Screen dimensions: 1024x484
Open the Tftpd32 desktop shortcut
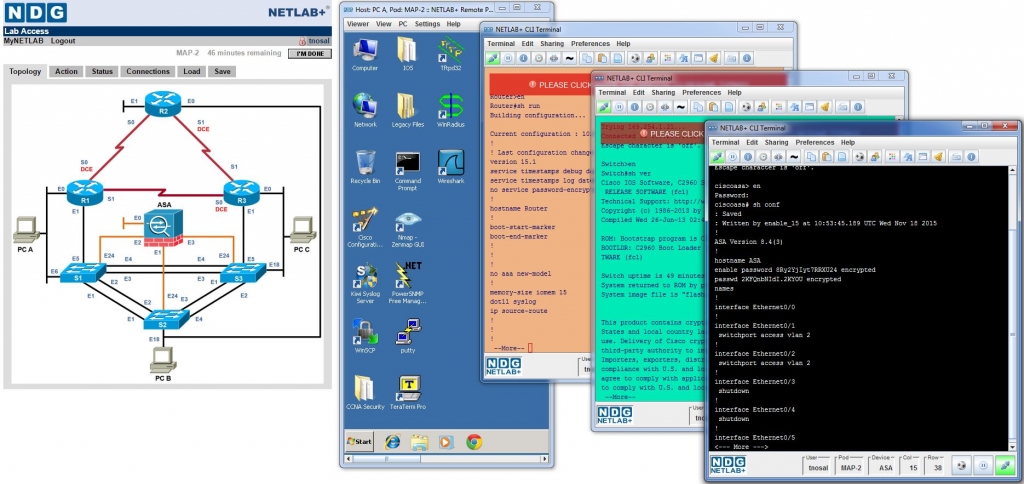tap(451, 54)
